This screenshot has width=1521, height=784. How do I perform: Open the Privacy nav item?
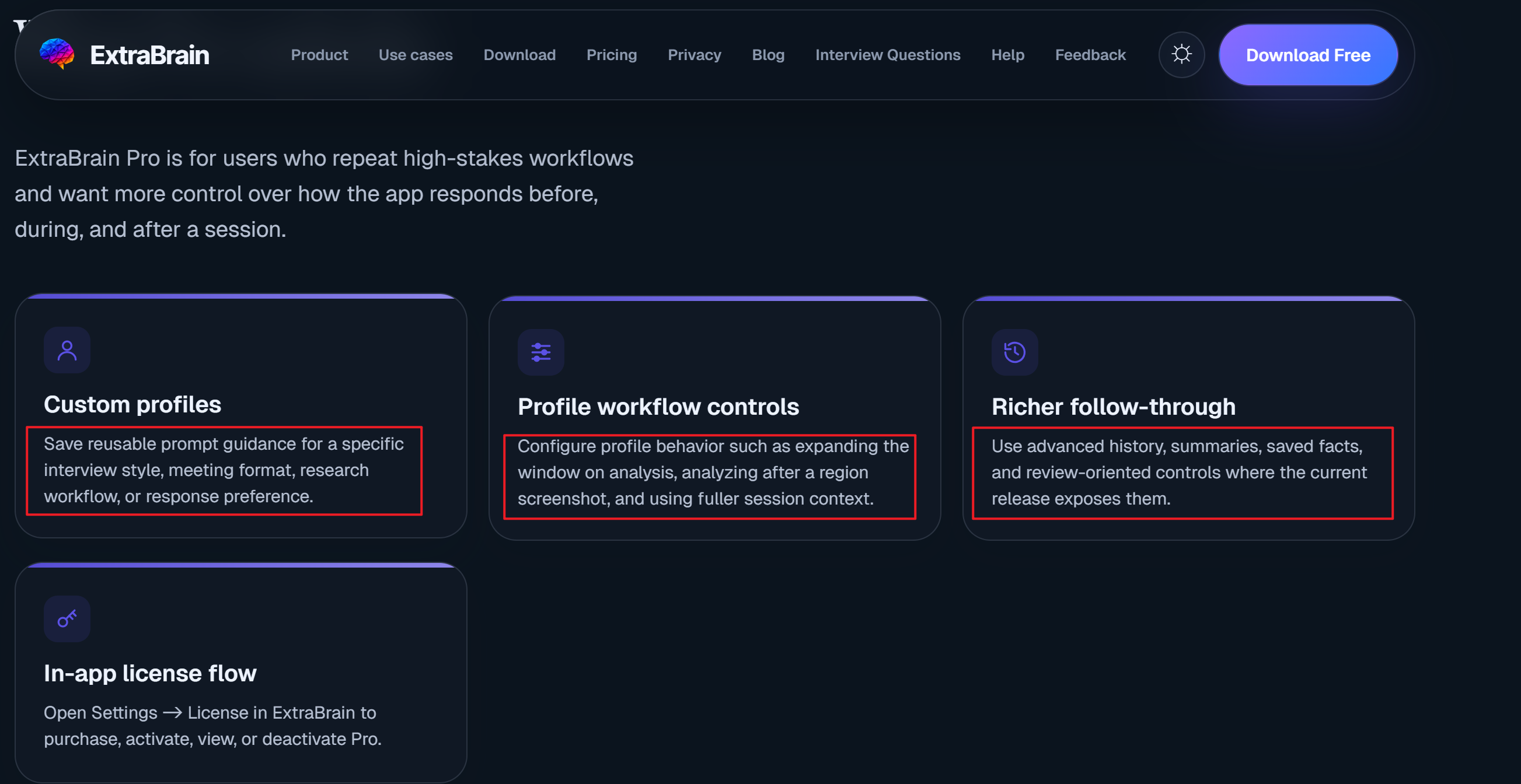[695, 55]
